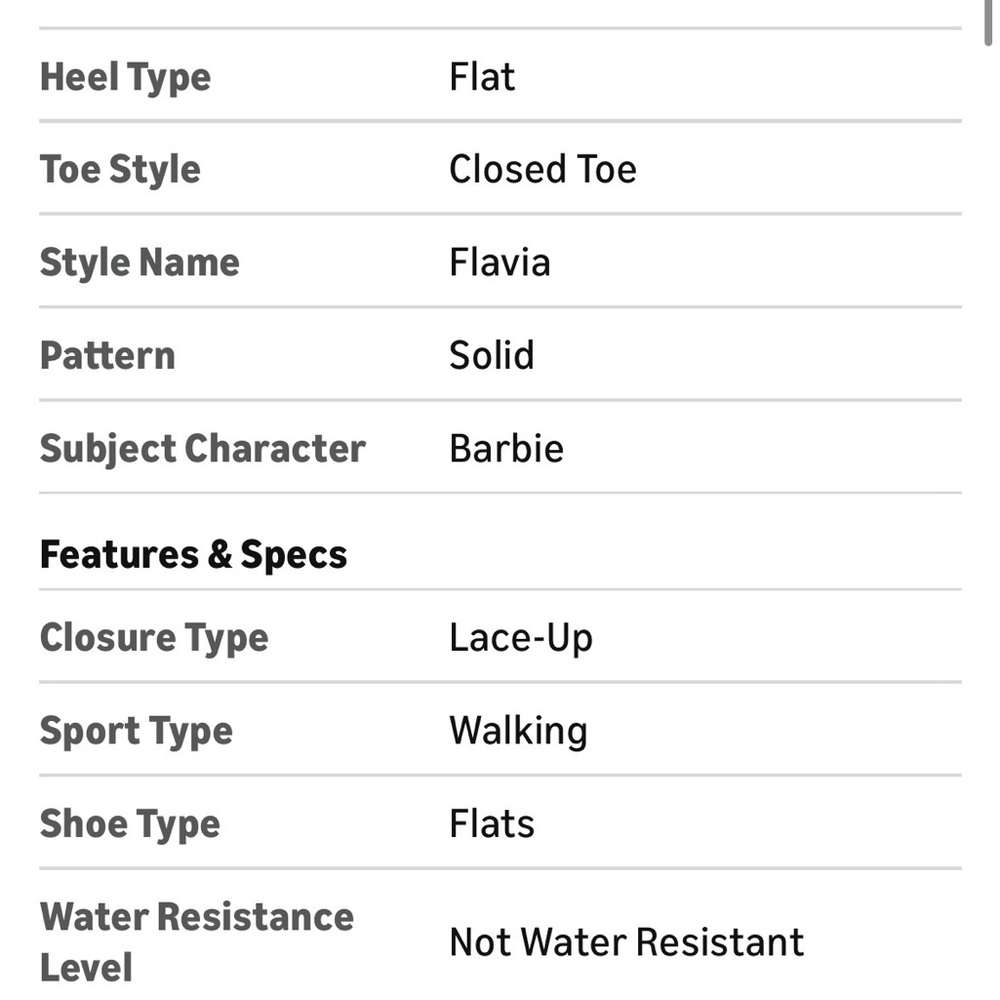Screen dimensions: 1000x1000
Task: Select the Lace-Up closure value
Action: [520, 637]
